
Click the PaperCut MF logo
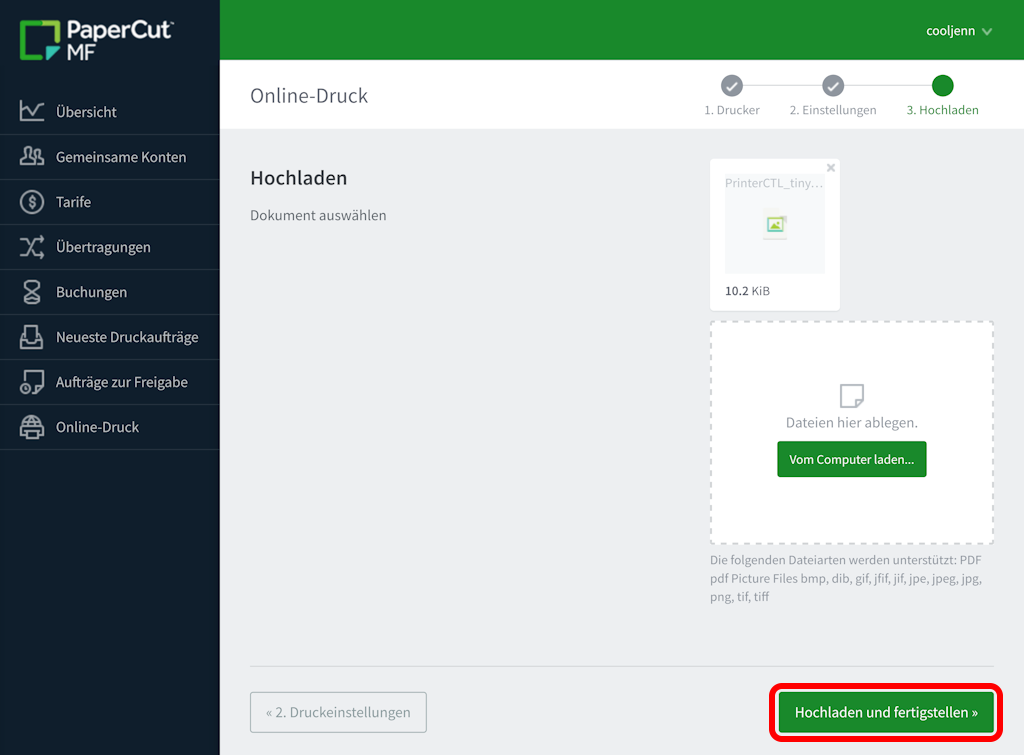[x=96, y=40]
